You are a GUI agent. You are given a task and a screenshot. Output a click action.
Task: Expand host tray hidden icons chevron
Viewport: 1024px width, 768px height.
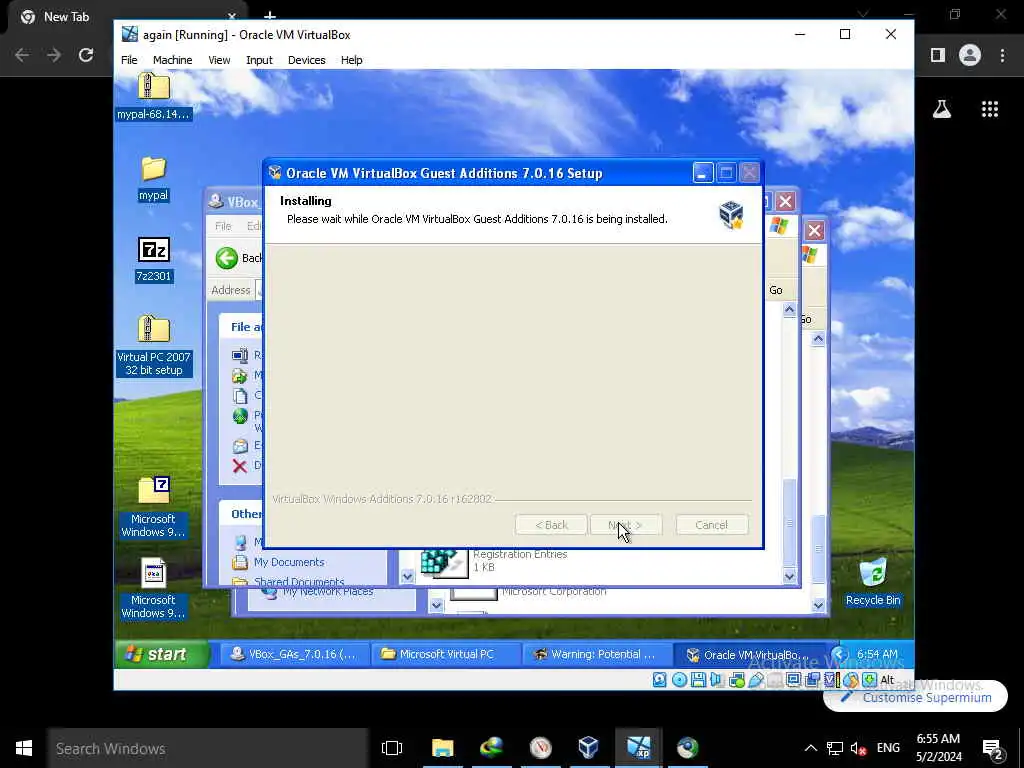coord(810,748)
